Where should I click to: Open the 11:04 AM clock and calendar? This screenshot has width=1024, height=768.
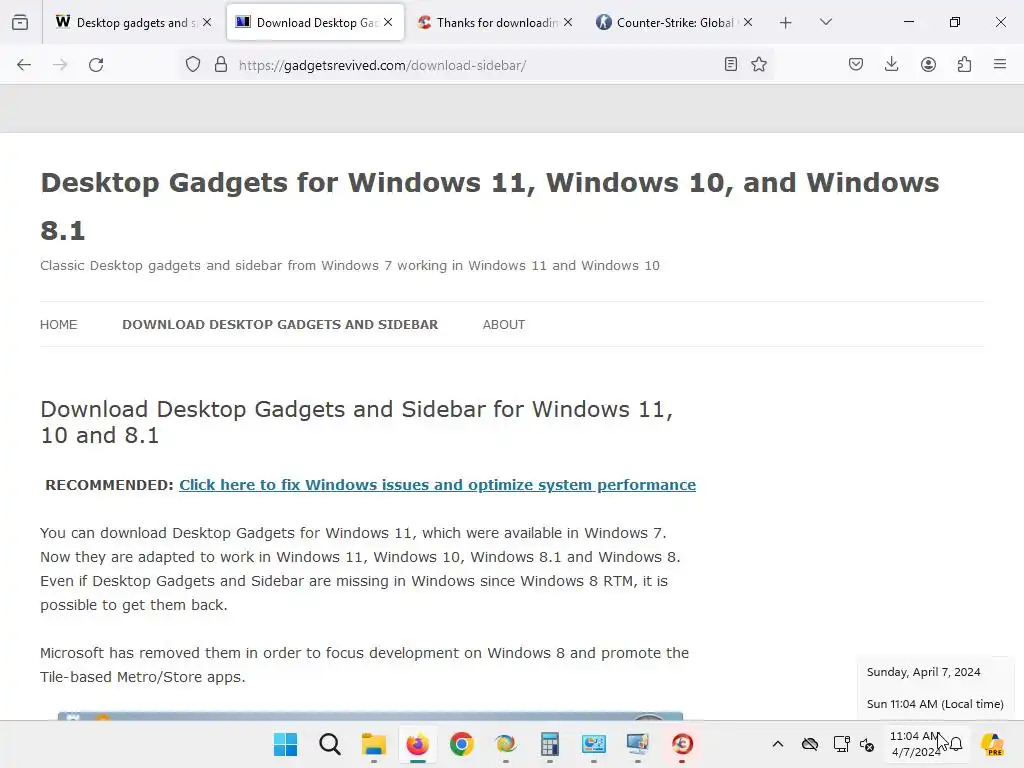[x=914, y=744]
